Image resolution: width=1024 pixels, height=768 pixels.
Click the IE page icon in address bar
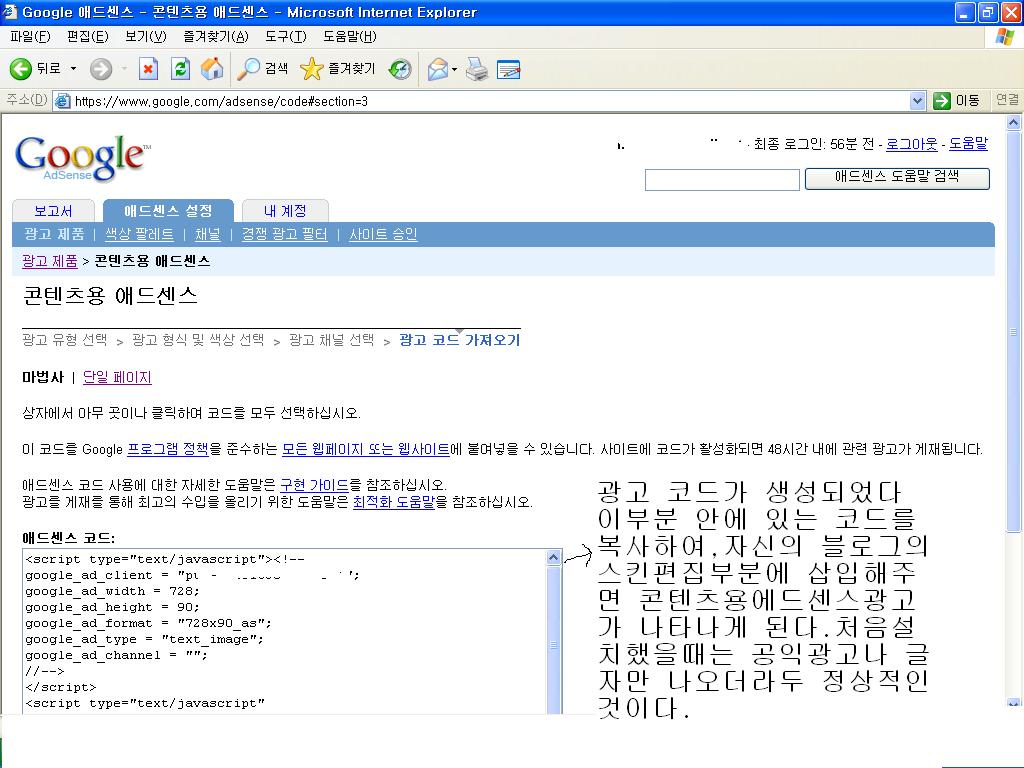coord(63,101)
